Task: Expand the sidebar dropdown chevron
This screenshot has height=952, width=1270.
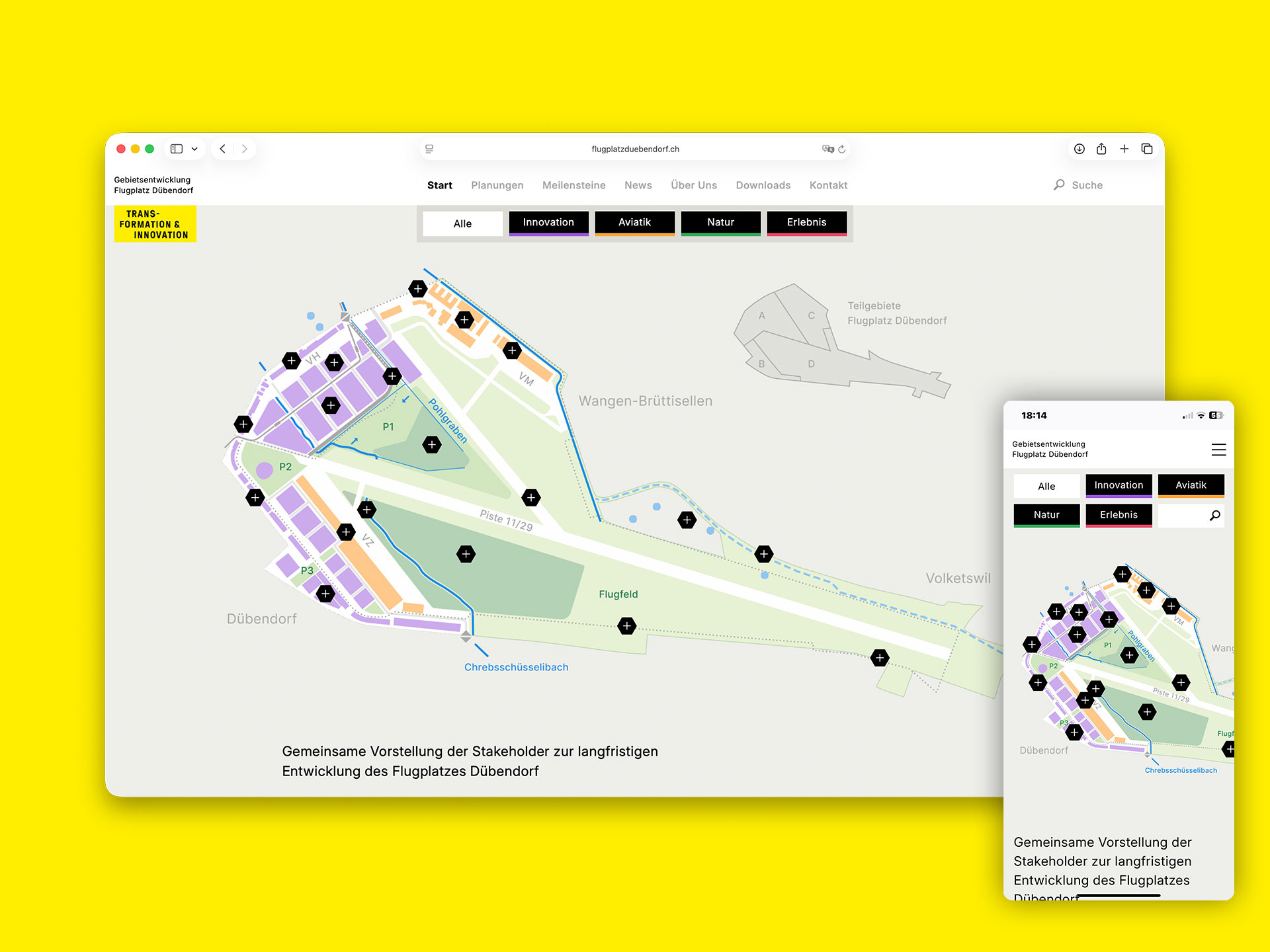Action: 194,149
